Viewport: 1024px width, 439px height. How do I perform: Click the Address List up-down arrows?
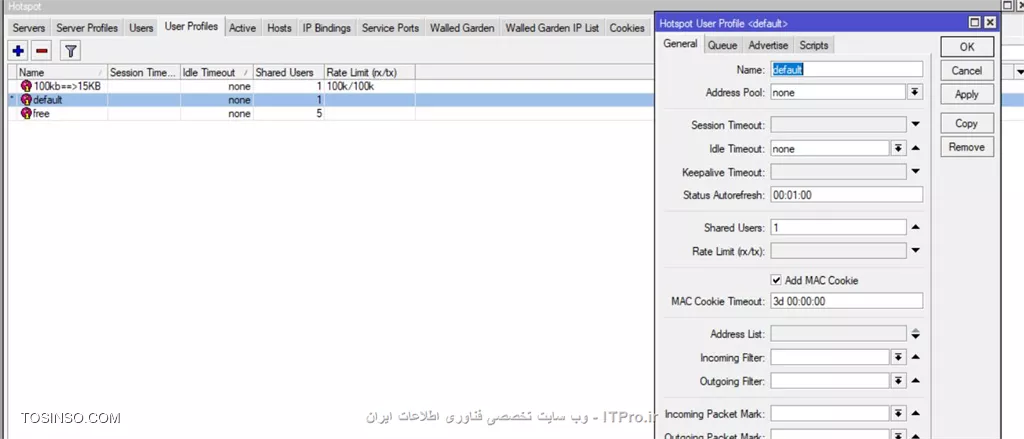pyautogui.click(x=916, y=334)
